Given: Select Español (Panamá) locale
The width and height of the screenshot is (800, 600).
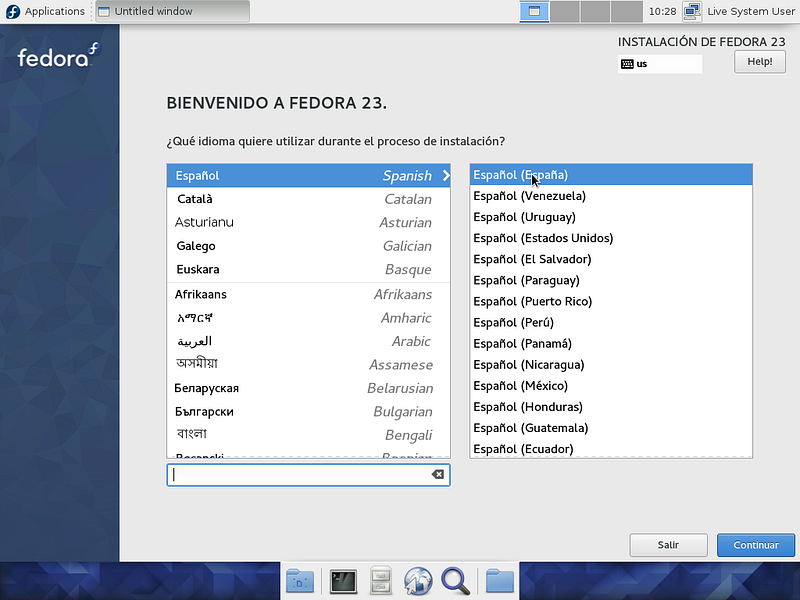Looking at the screenshot, I should pyautogui.click(x=611, y=344).
